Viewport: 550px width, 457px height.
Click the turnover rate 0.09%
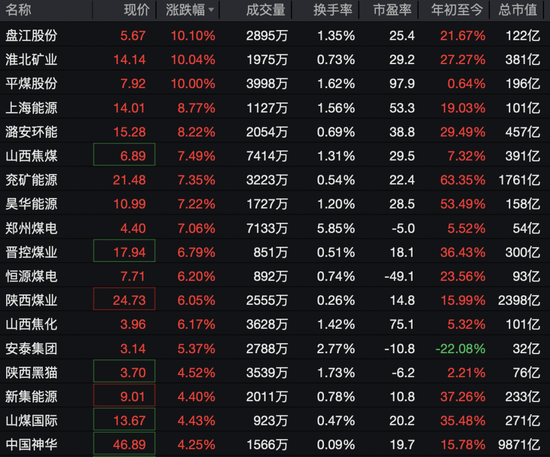[x=336, y=445]
